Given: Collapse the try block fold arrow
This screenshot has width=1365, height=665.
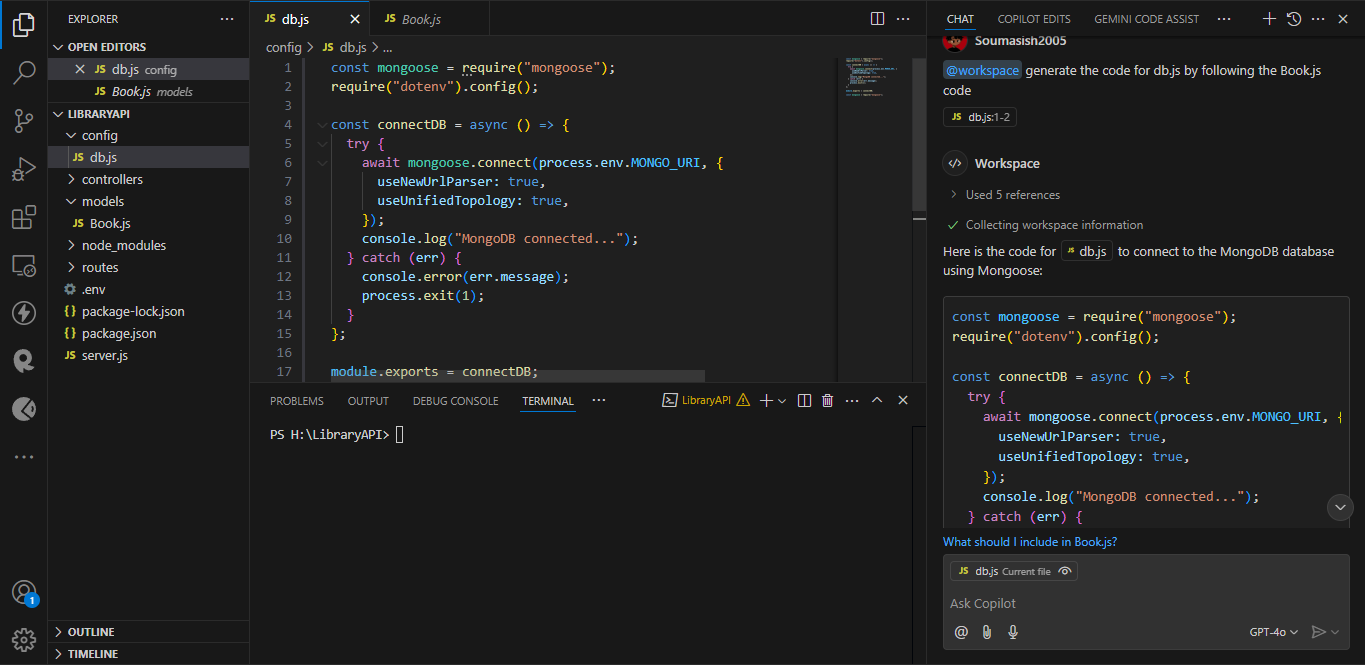Looking at the screenshot, I should point(322,144).
